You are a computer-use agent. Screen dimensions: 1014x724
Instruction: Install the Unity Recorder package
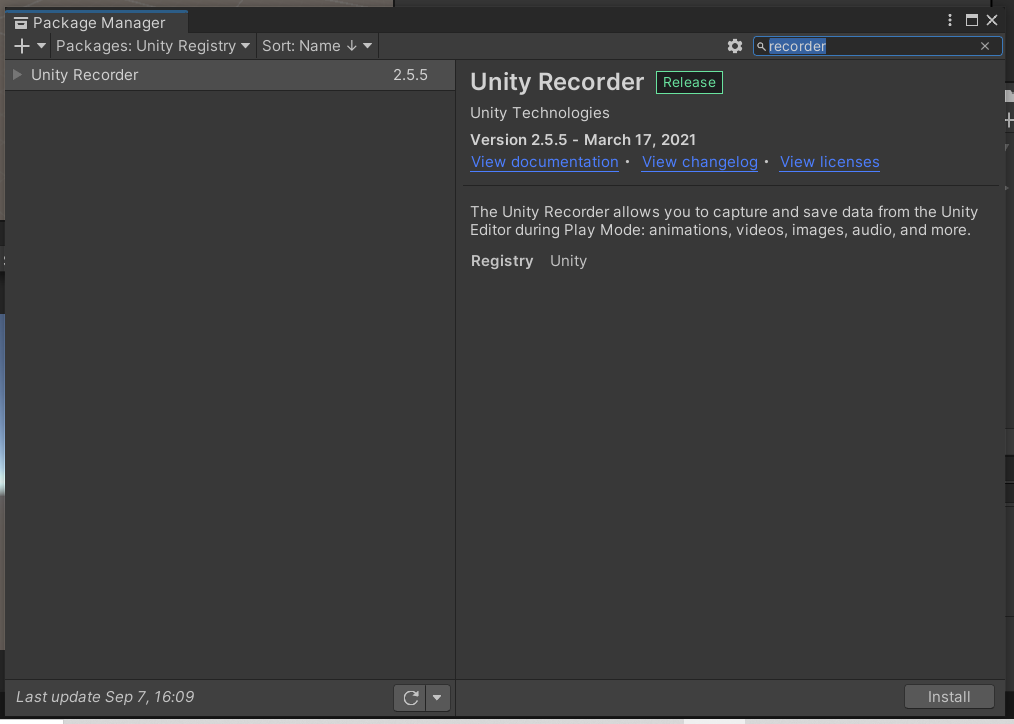(949, 697)
